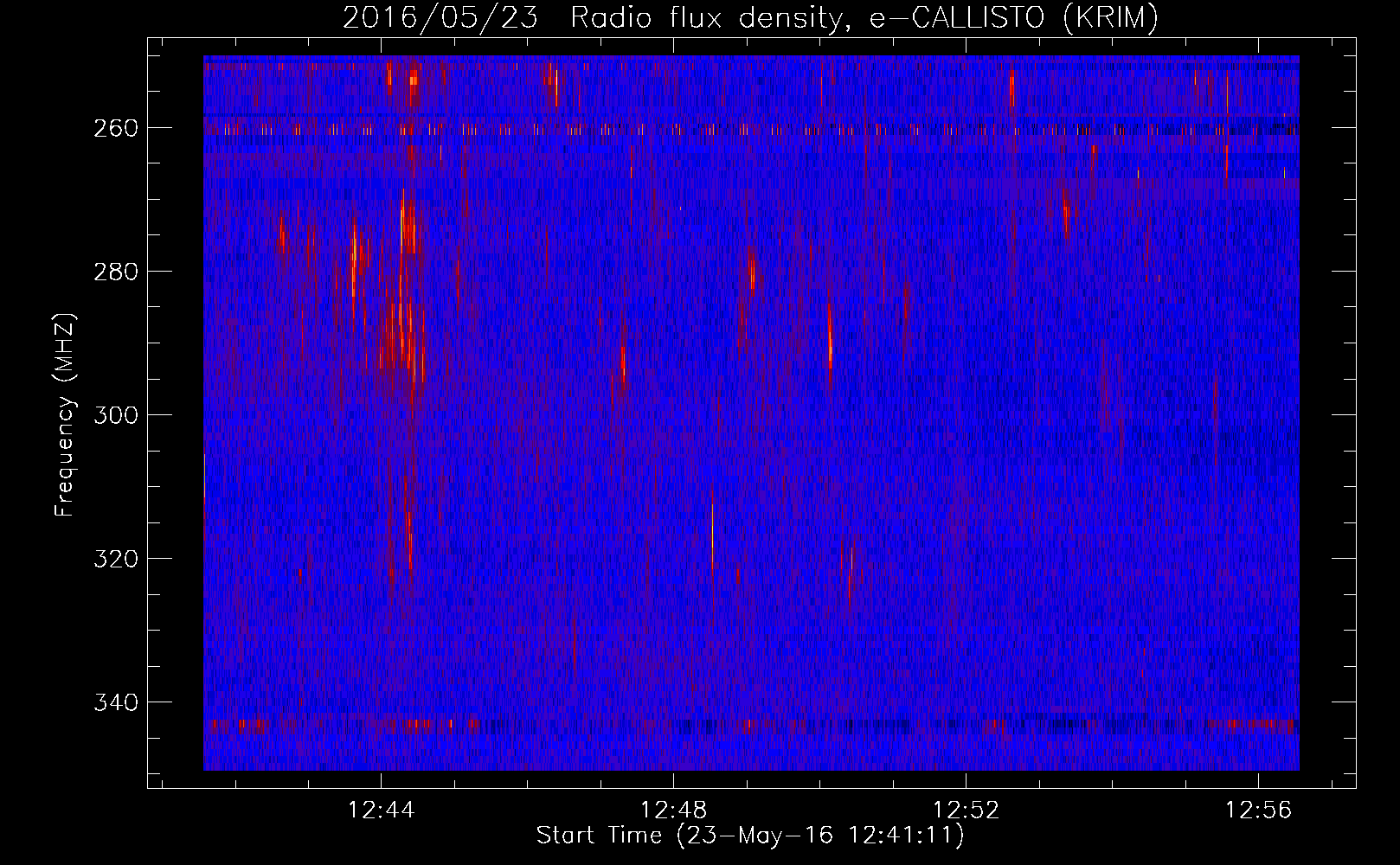Click the 12:56 time tick label

pos(1258,811)
